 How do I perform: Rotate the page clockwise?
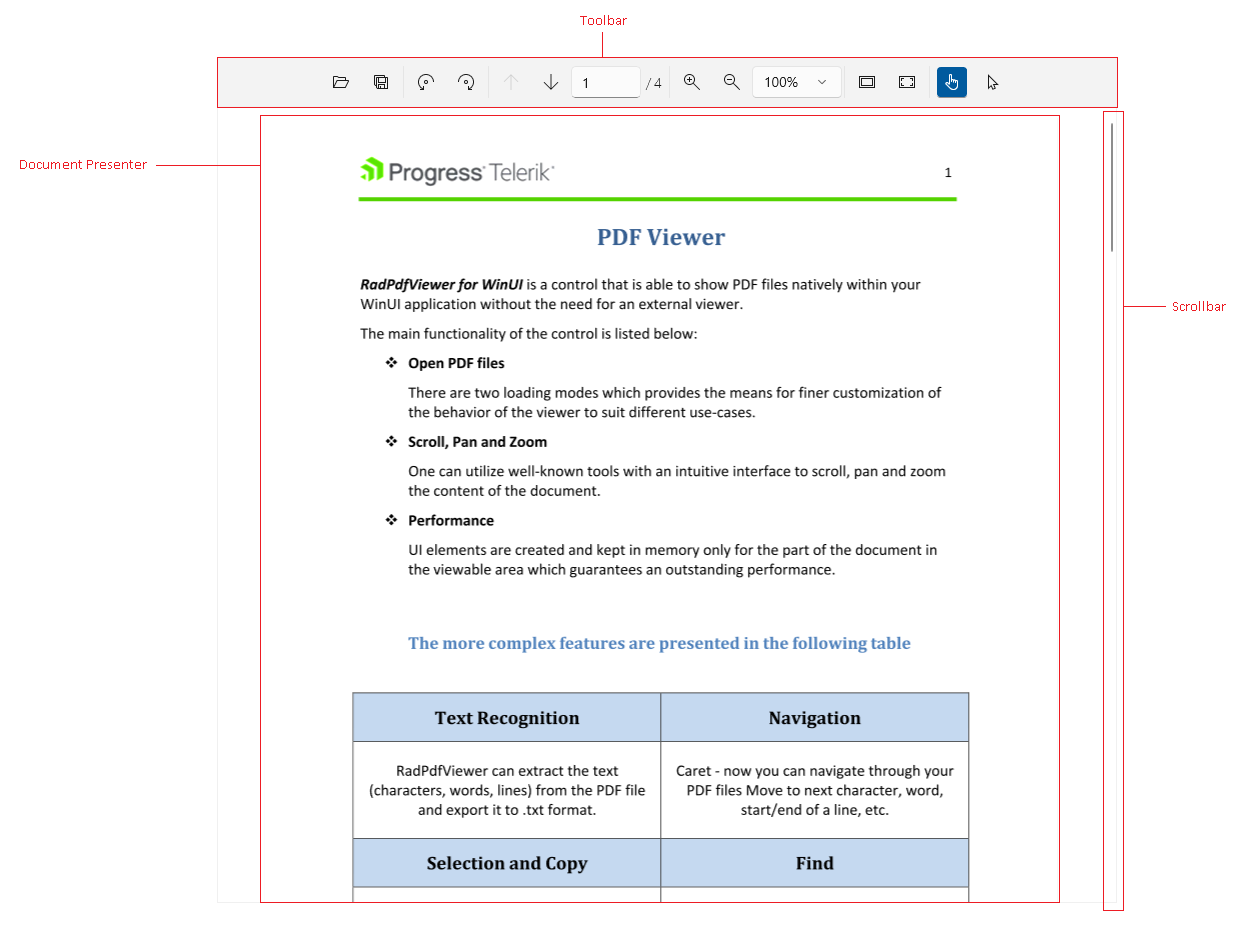coord(466,82)
